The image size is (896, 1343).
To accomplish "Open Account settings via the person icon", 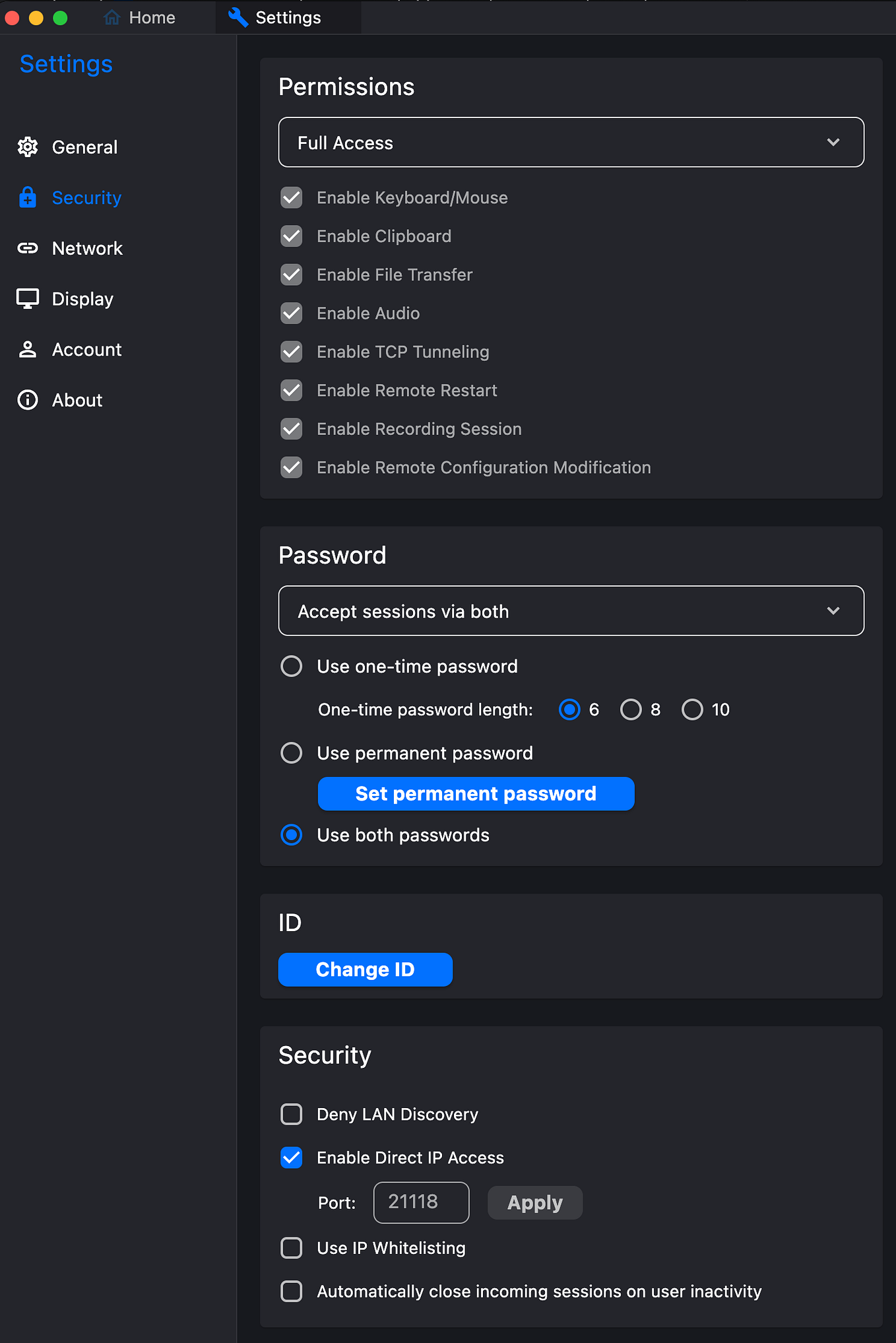I will coord(28,349).
